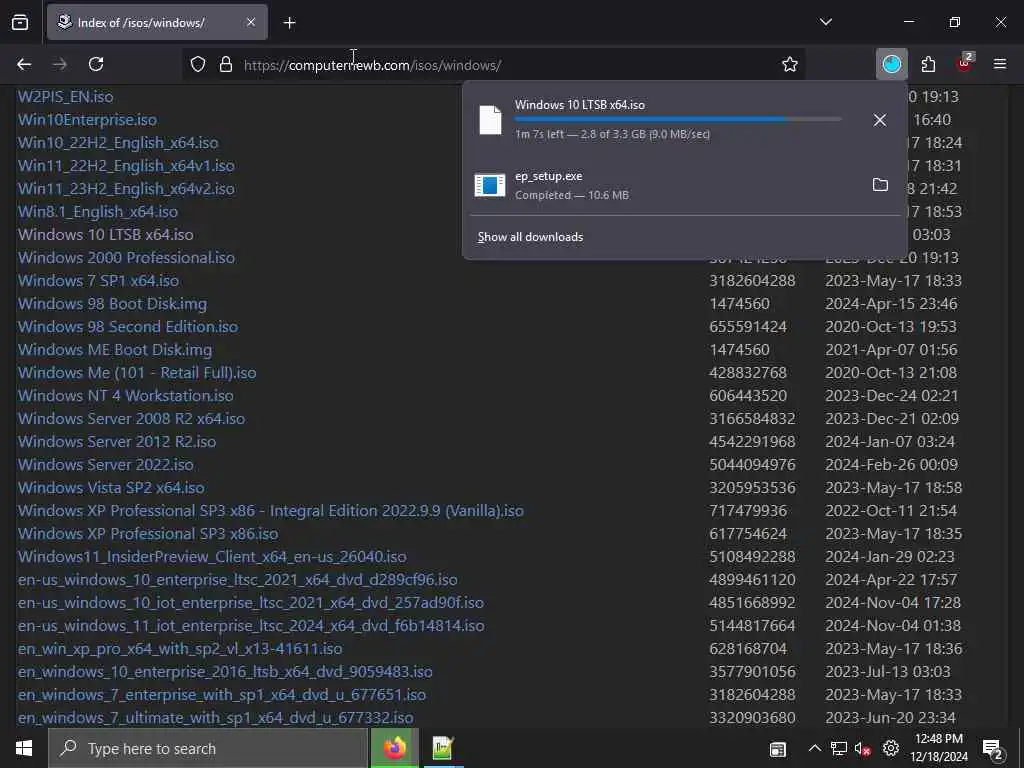Download Windows Vista SP2 x64.iso

coord(110,487)
